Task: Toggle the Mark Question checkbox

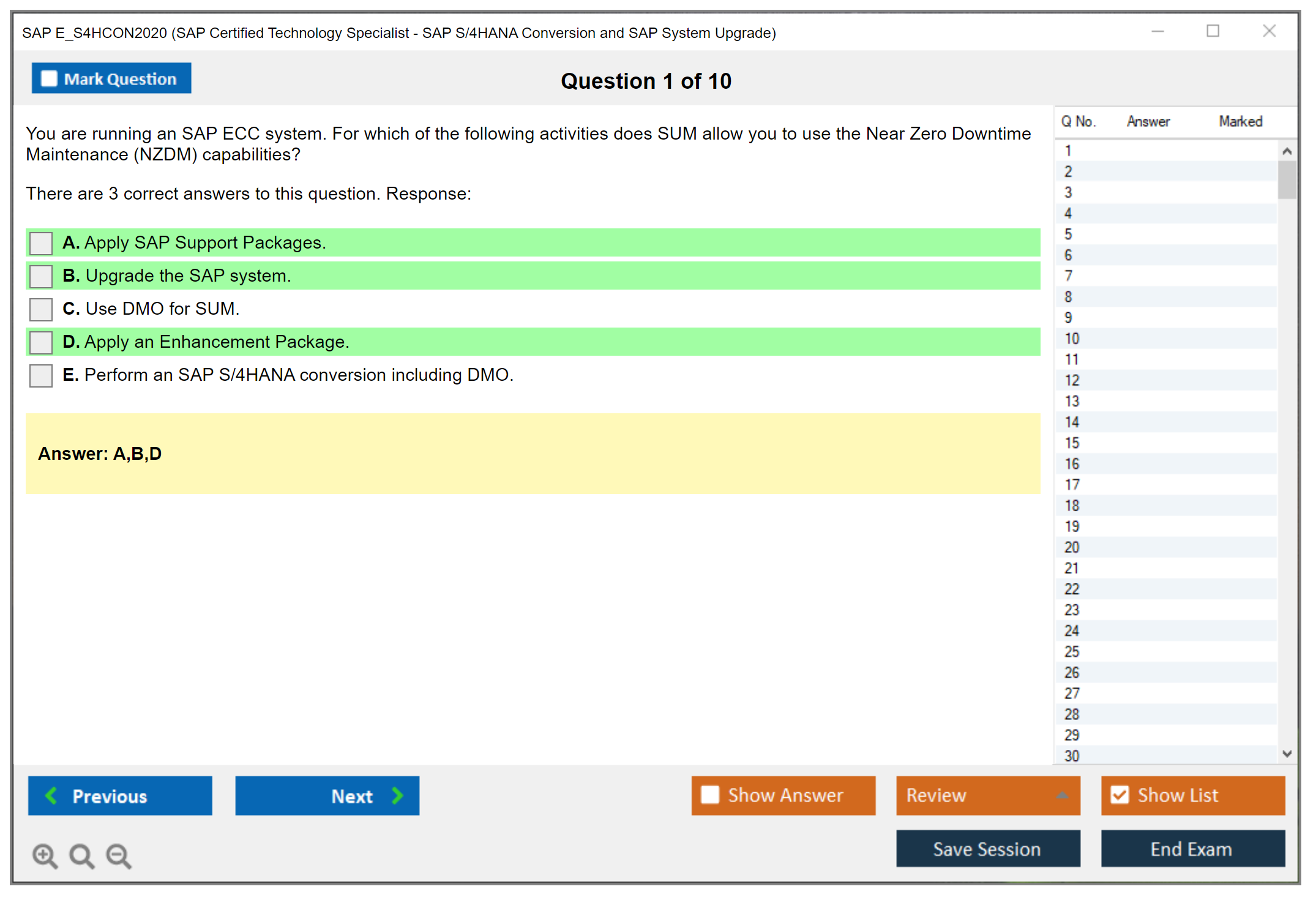Action: point(49,79)
